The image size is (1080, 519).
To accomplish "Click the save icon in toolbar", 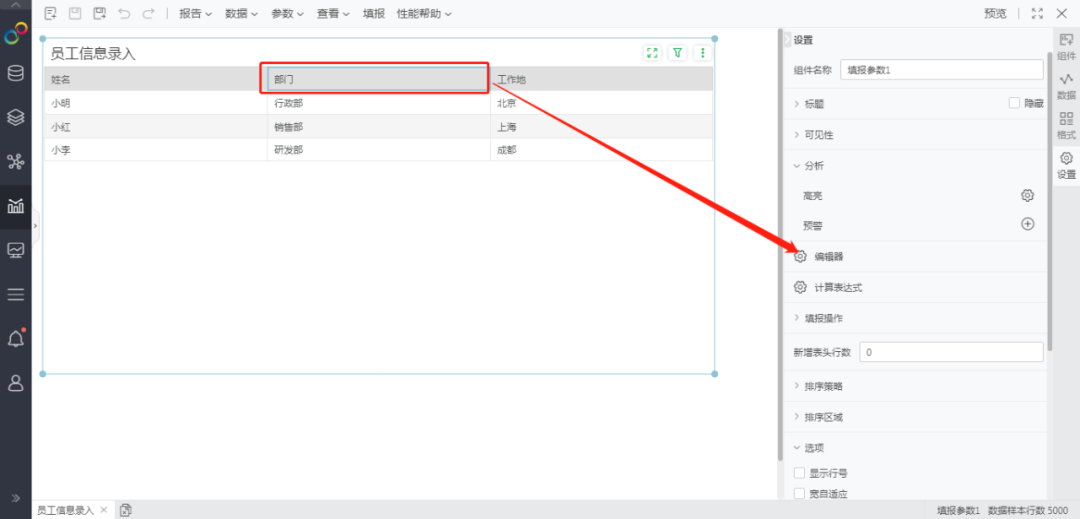I will click(75, 13).
